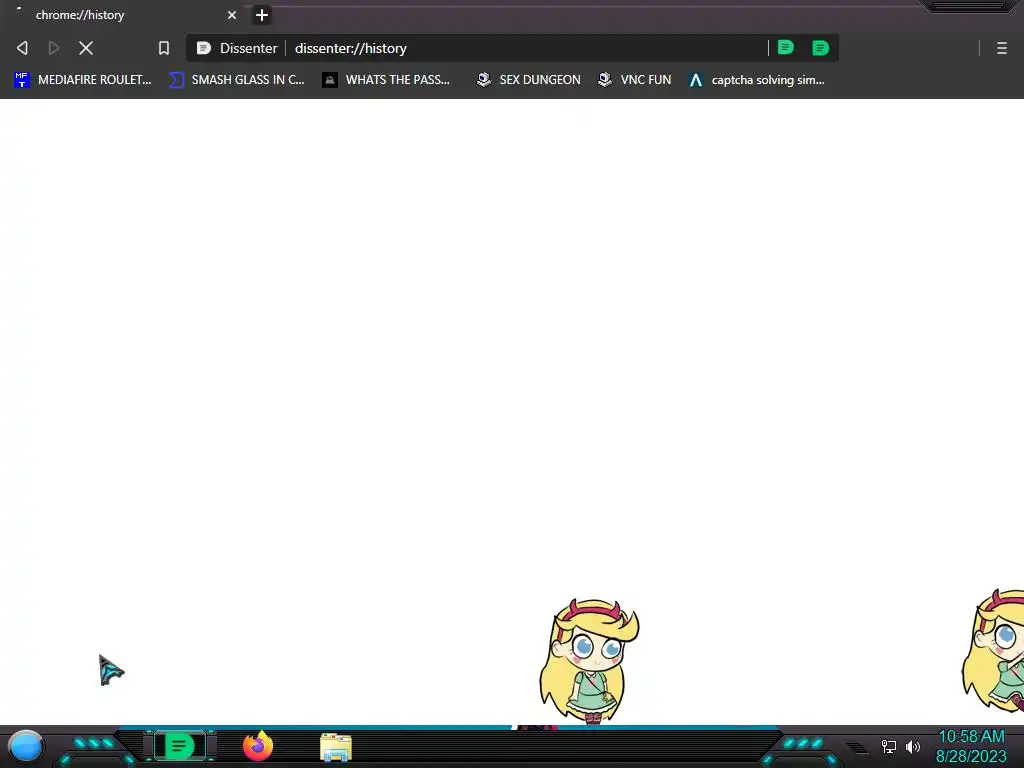Screen dimensions: 1024x768
Task: Open the SEX DUNGEON bookmark
Action: (528, 80)
